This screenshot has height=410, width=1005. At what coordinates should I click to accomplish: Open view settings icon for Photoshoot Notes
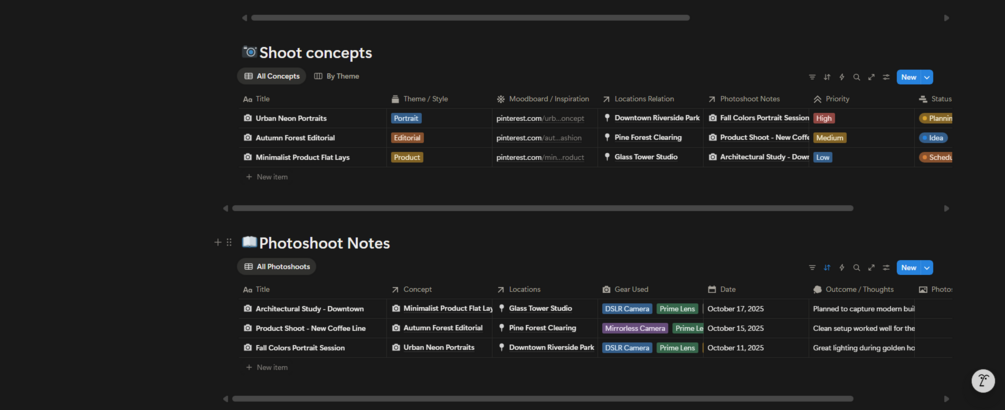coord(886,268)
